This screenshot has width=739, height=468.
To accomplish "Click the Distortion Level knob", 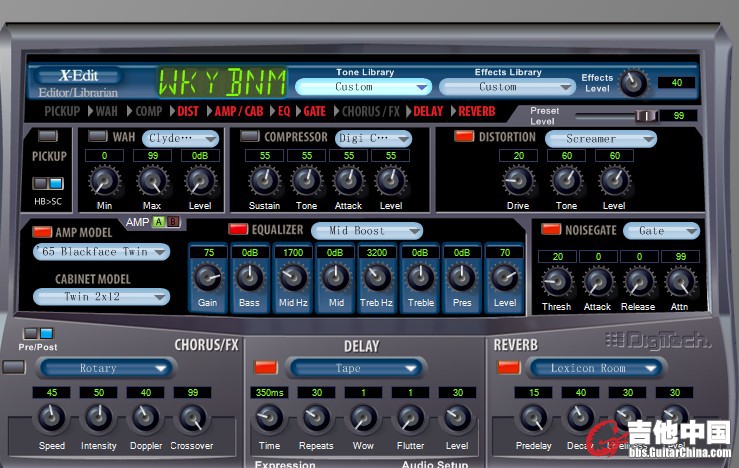I will [615, 181].
